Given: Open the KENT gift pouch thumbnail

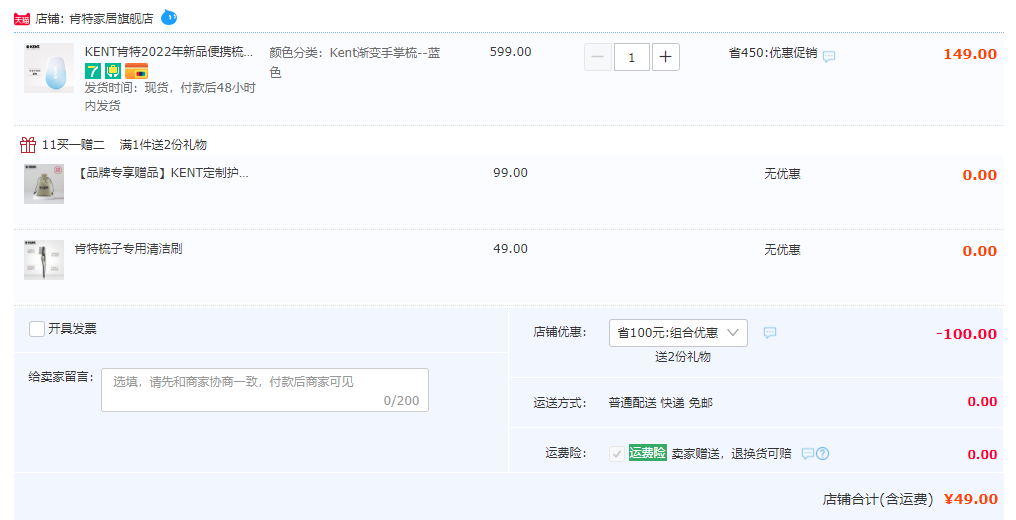Looking at the screenshot, I should (x=44, y=184).
